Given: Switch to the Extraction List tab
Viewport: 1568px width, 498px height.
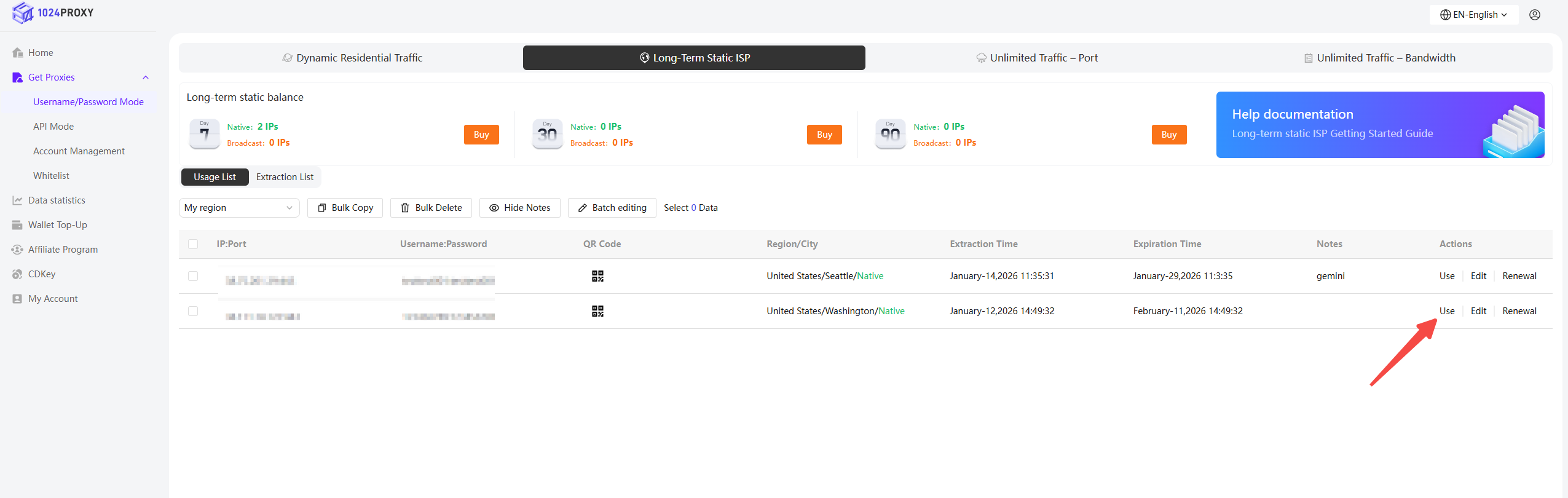Looking at the screenshot, I should pyautogui.click(x=285, y=177).
